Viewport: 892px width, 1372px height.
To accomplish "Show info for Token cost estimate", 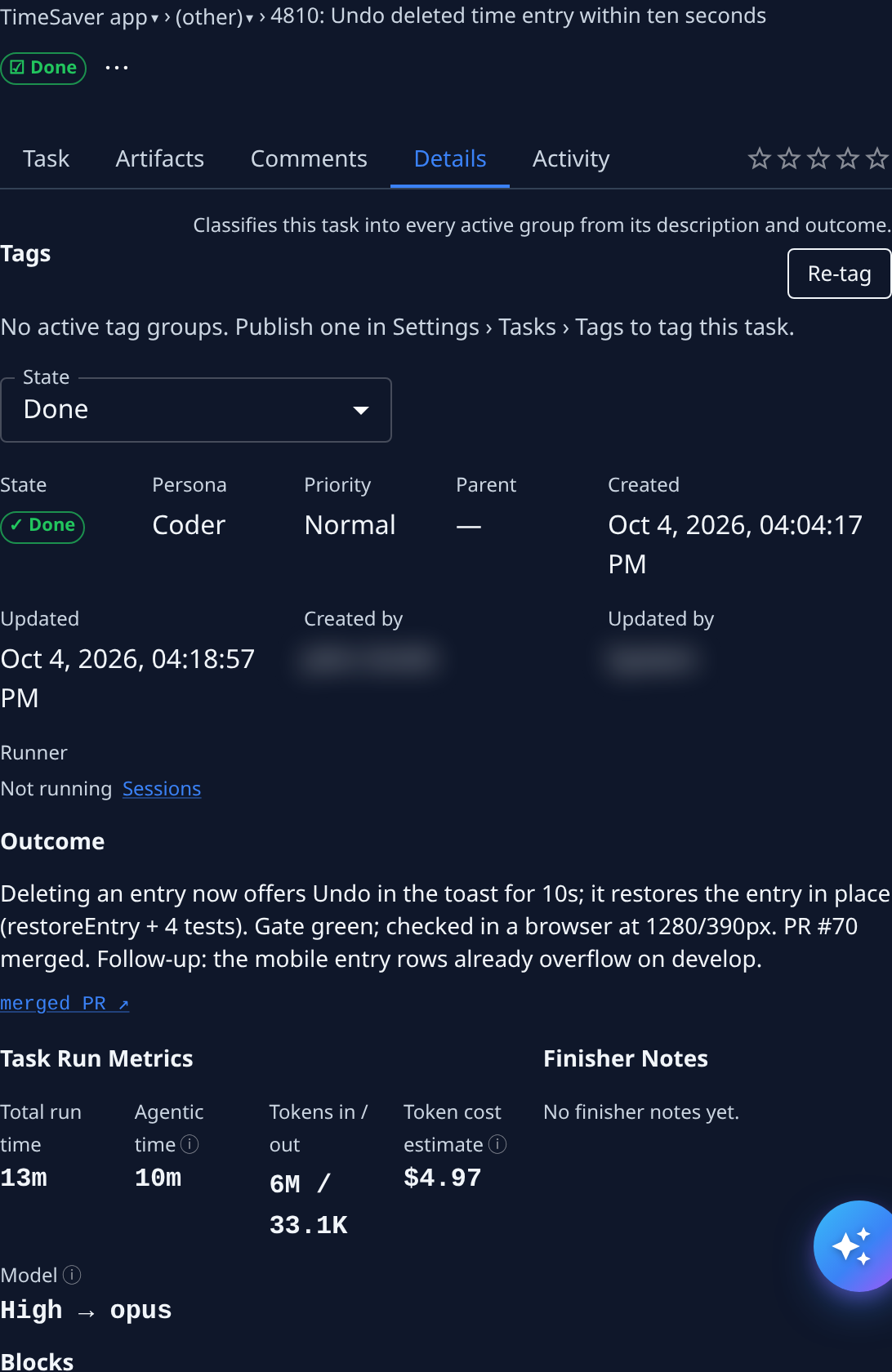I will pyautogui.click(x=497, y=1144).
